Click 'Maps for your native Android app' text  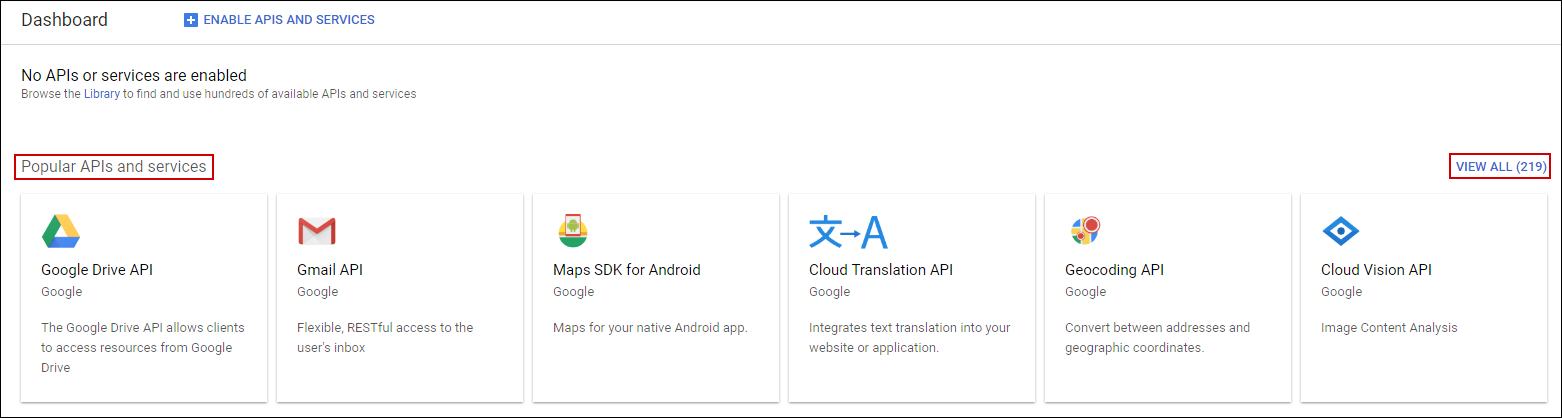[x=650, y=328]
